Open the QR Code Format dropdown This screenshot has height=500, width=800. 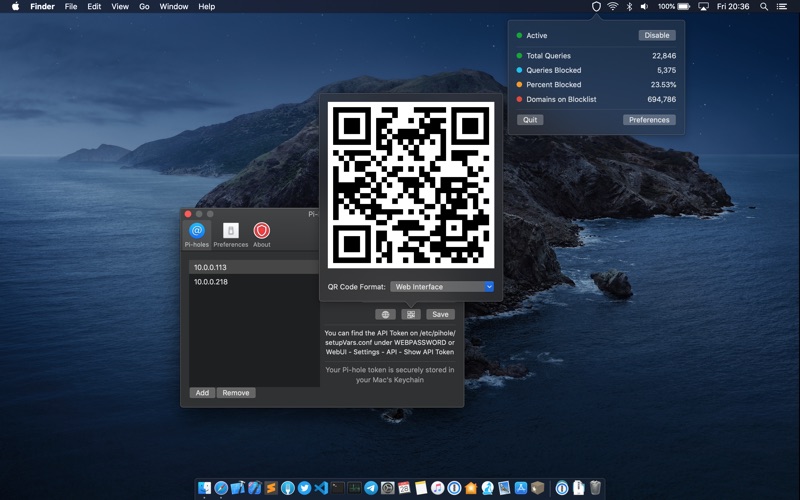pos(442,287)
